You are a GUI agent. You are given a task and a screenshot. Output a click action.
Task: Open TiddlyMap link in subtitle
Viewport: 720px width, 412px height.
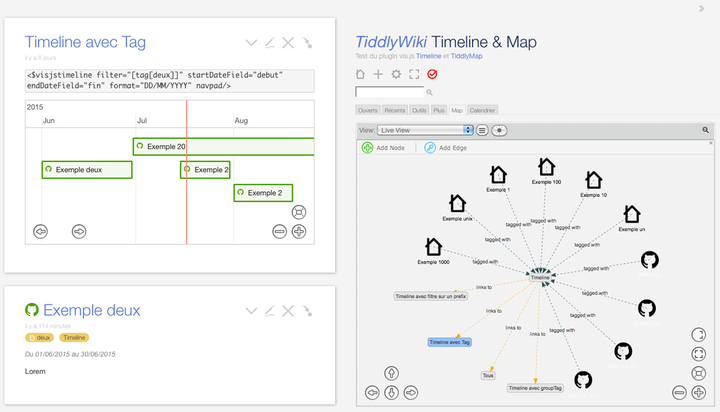pos(467,56)
